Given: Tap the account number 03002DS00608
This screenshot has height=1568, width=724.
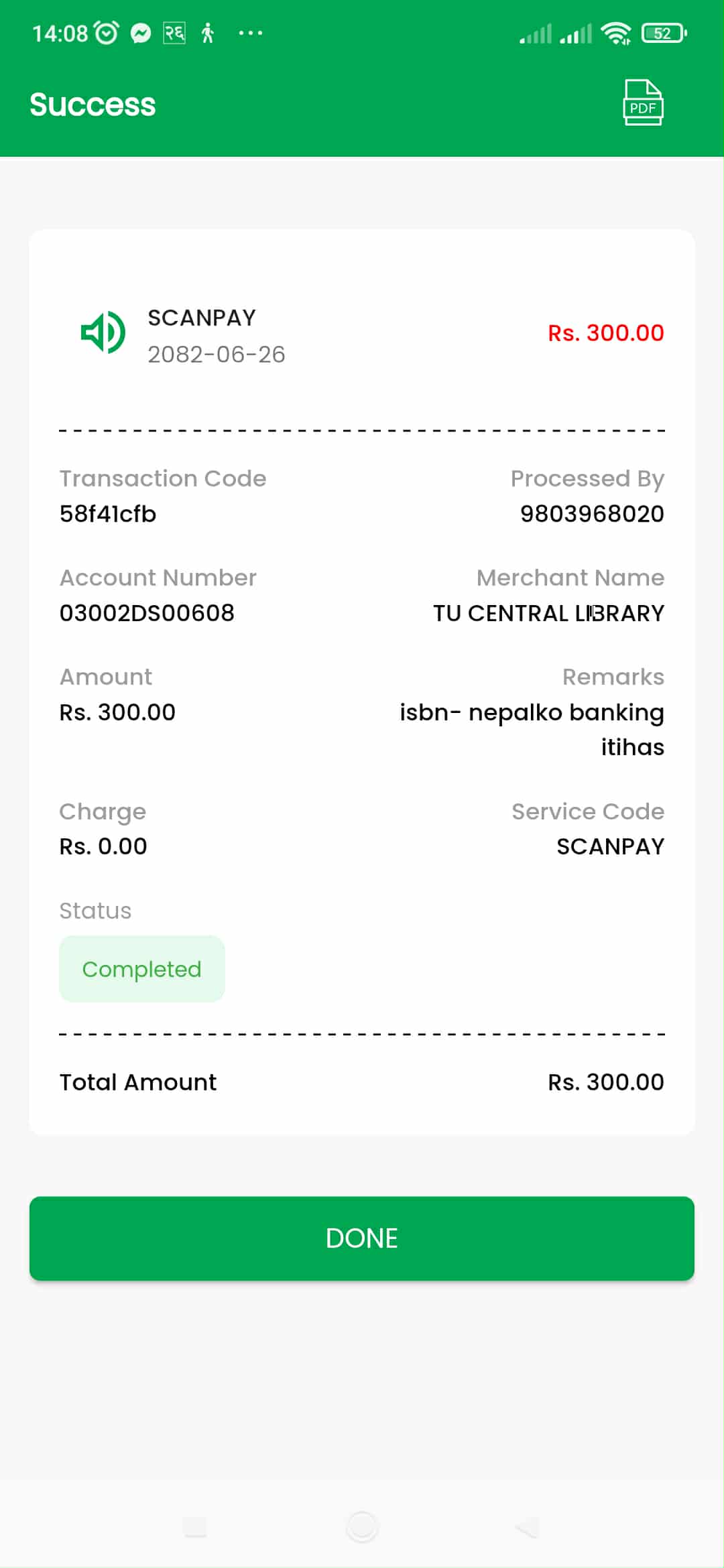Looking at the screenshot, I should pos(147,613).
